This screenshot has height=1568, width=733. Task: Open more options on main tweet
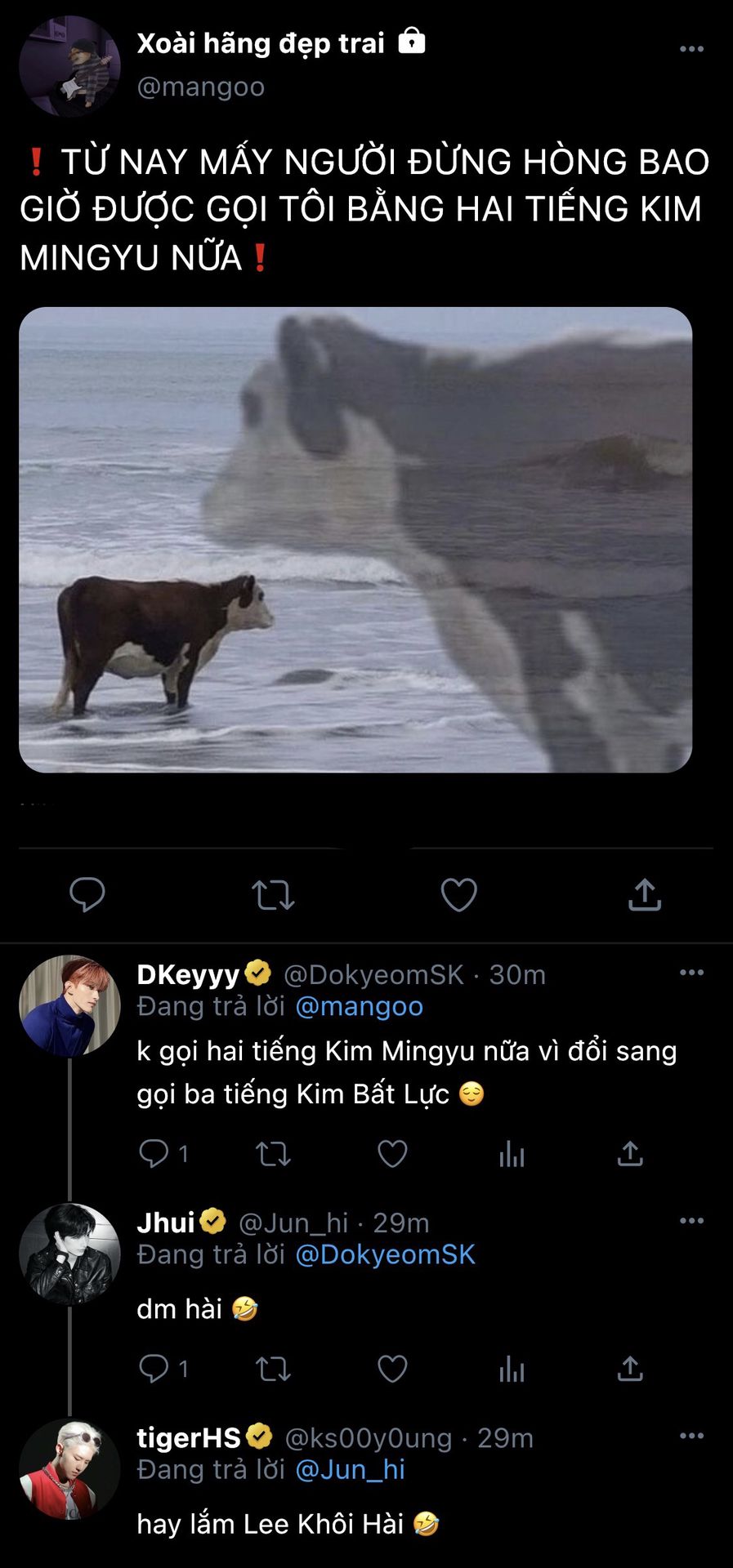691,49
